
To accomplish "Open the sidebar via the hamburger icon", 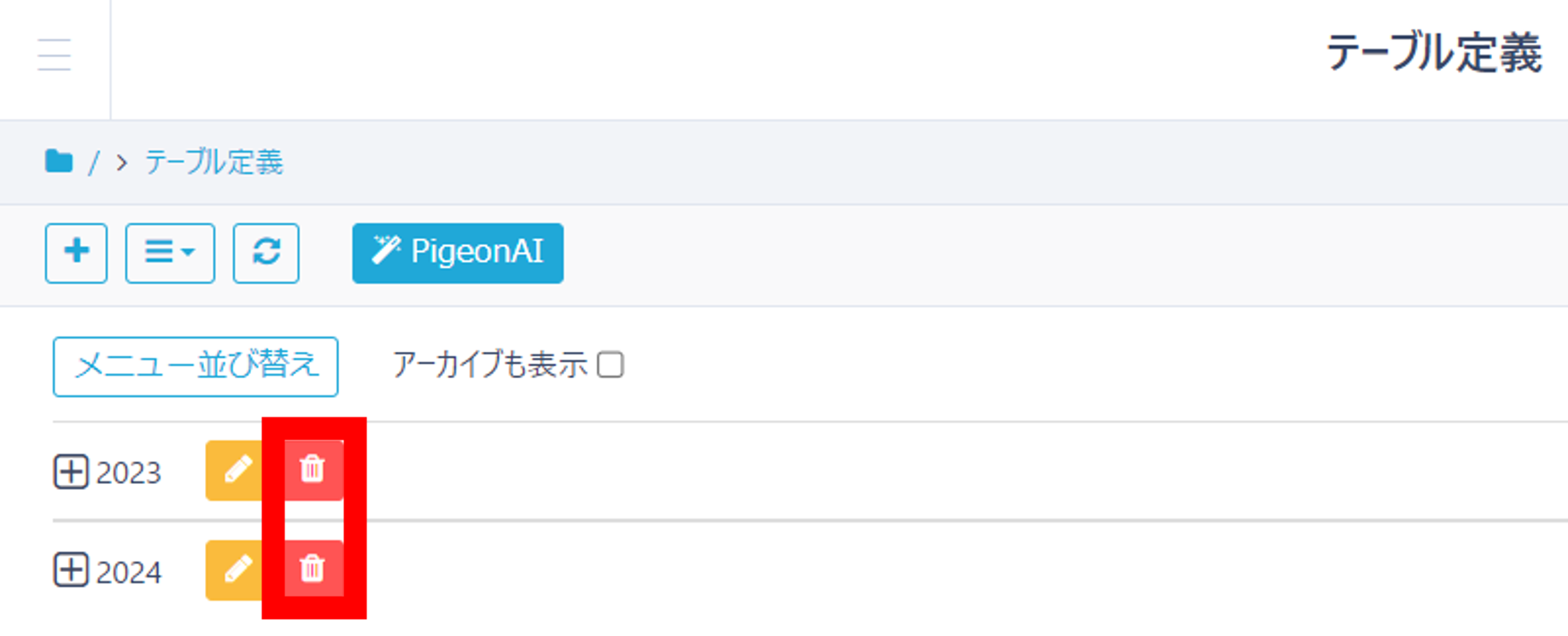I will click(54, 54).
